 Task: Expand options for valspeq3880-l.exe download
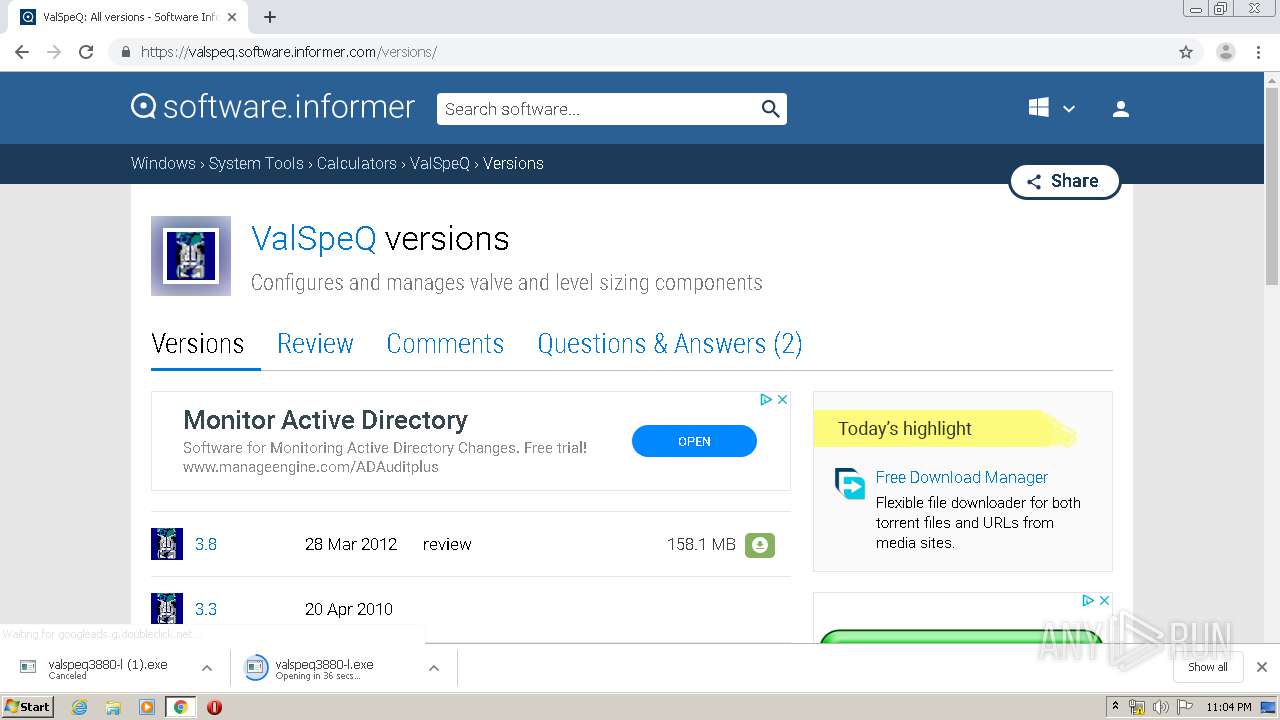click(x=434, y=668)
